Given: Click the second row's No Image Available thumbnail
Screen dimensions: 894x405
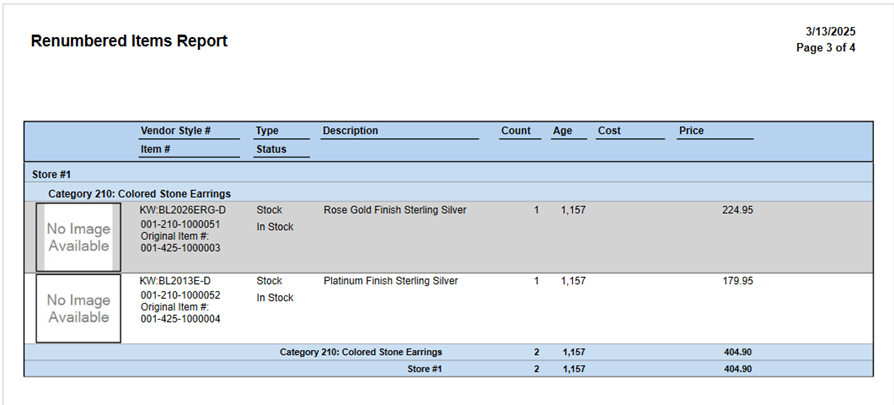Looking at the screenshot, I should click(x=78, y=308).
